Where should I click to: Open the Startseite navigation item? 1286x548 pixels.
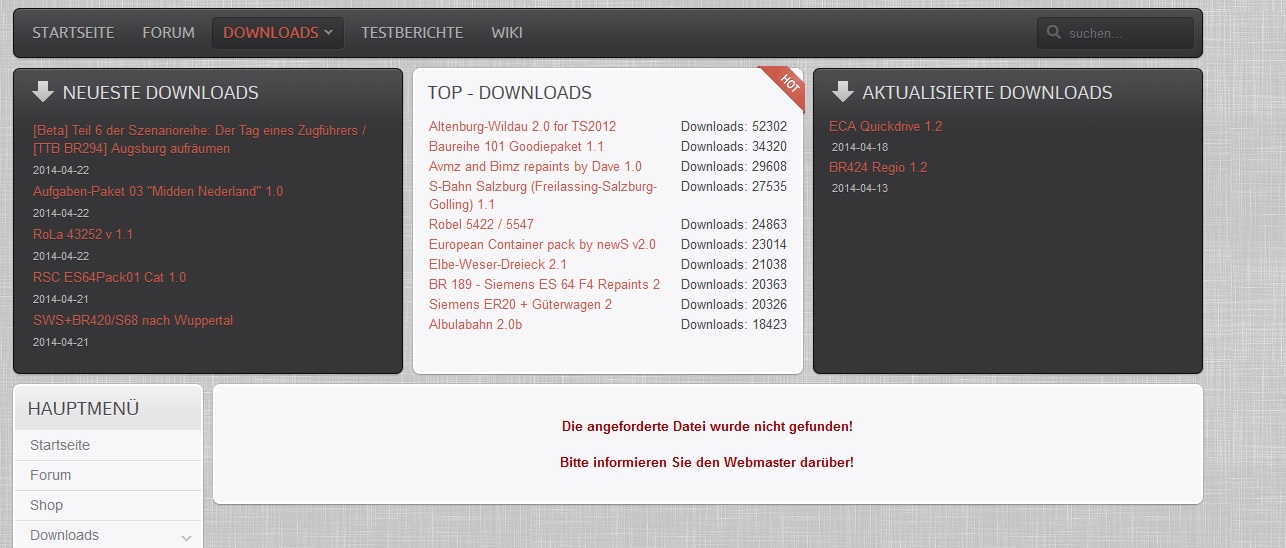pos(73,33)
